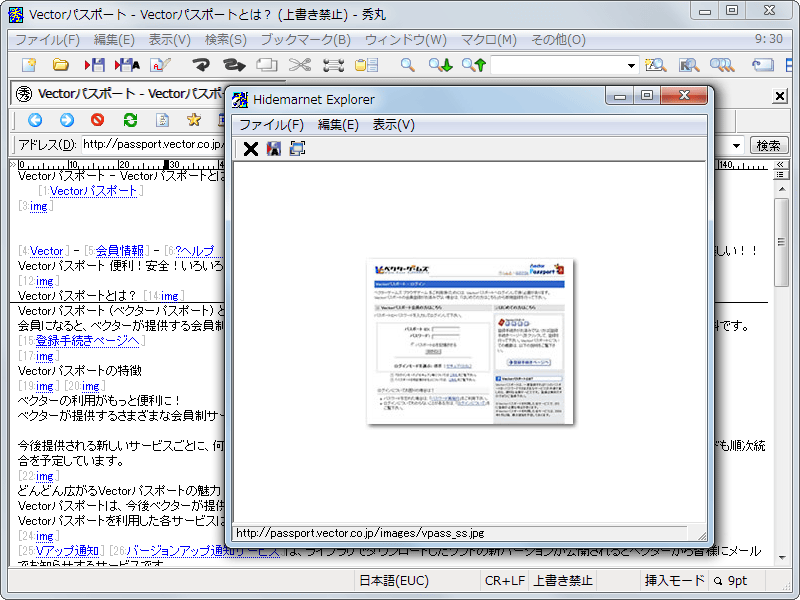Click the pencil-and-magnifier search icon
The image size is (800, 600).
(655, 65)
